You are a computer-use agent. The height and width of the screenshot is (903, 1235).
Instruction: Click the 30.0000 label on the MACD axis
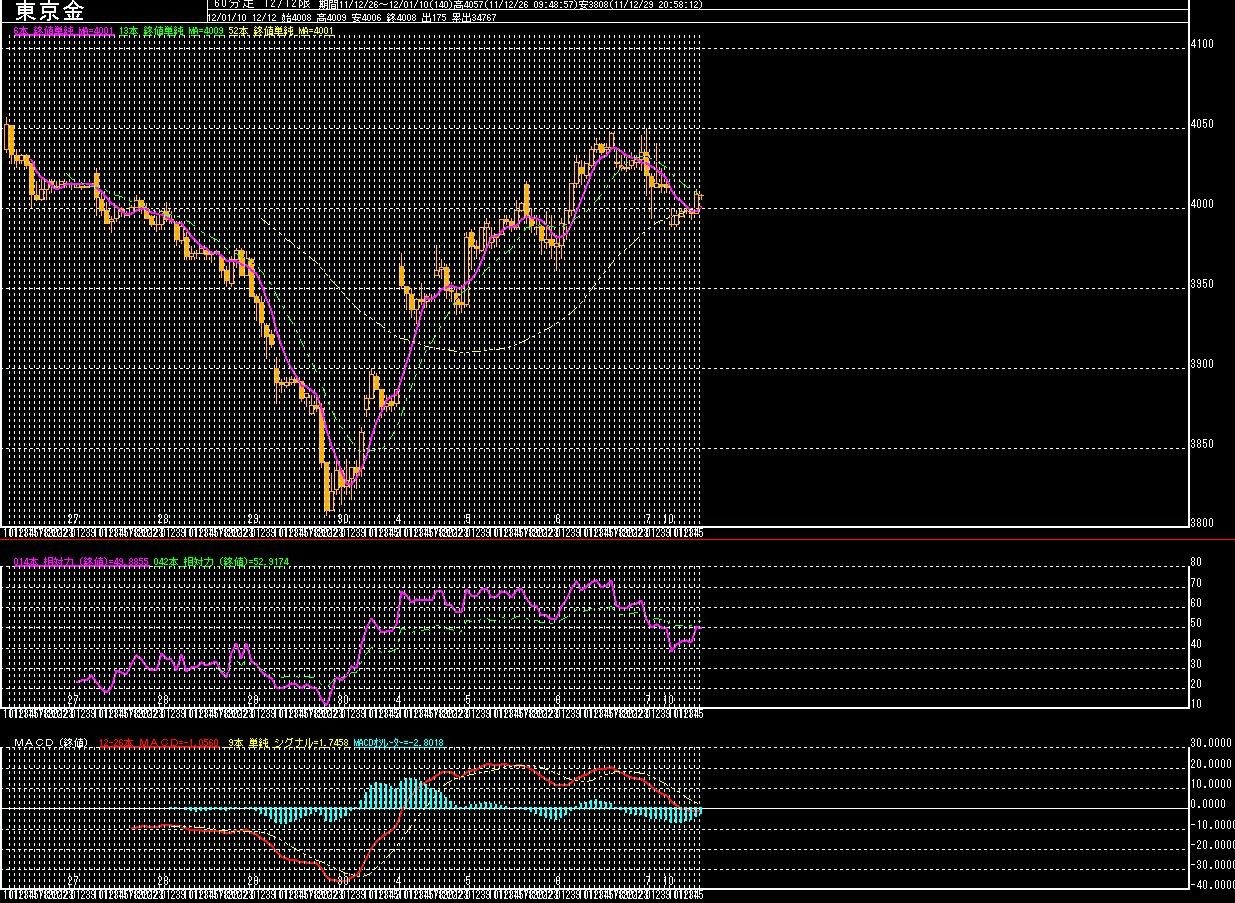(1211, 743)
